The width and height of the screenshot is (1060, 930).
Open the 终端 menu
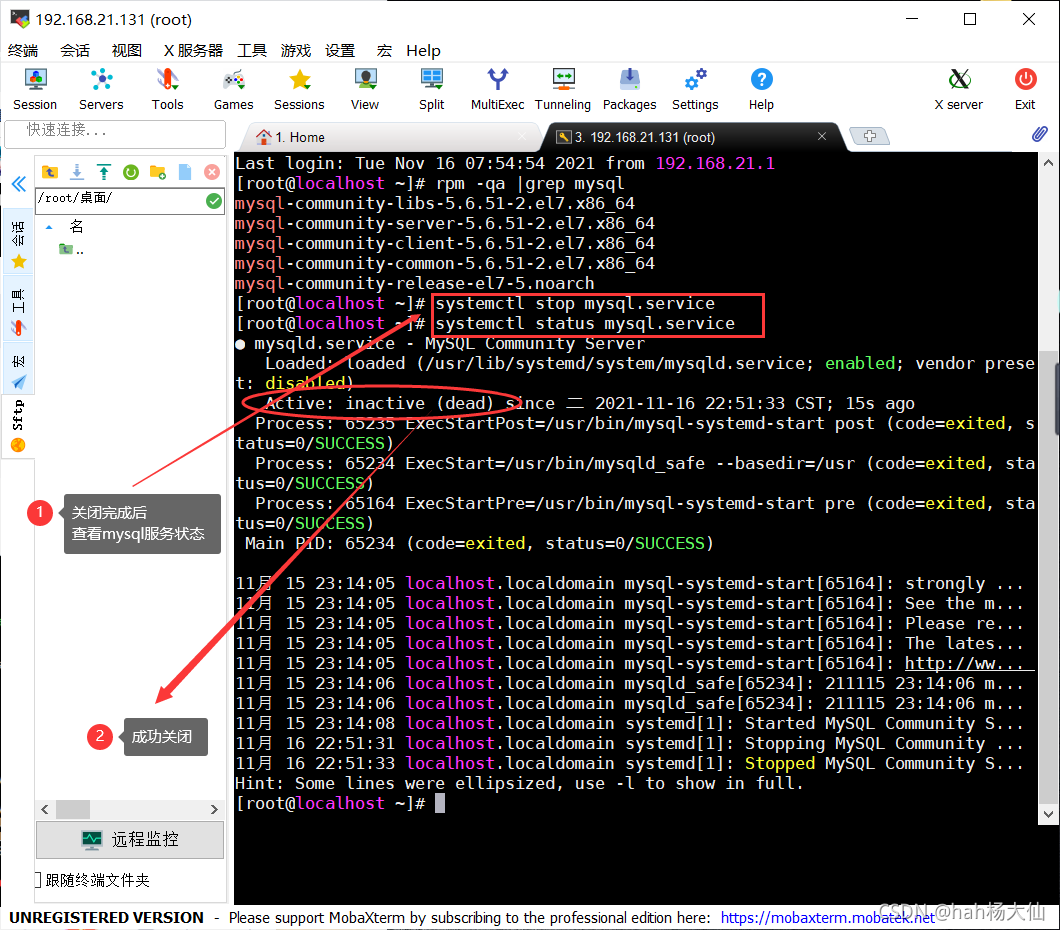pos(23,51)
